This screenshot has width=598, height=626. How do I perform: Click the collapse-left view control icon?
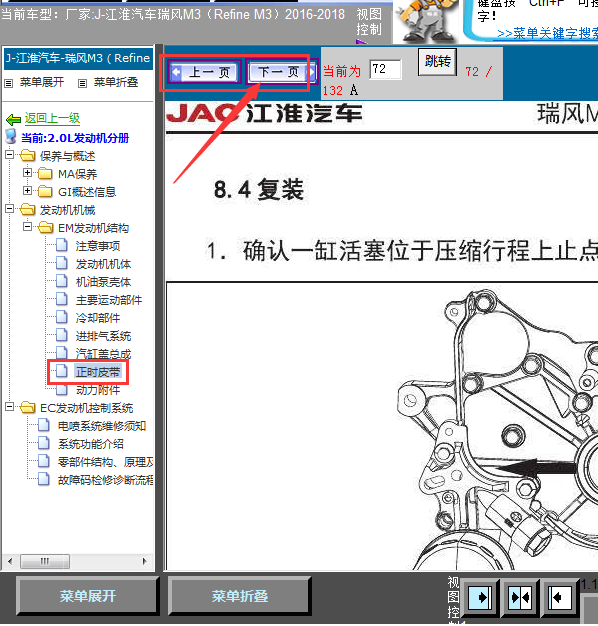pyautogui.click(x=560, y=597)
